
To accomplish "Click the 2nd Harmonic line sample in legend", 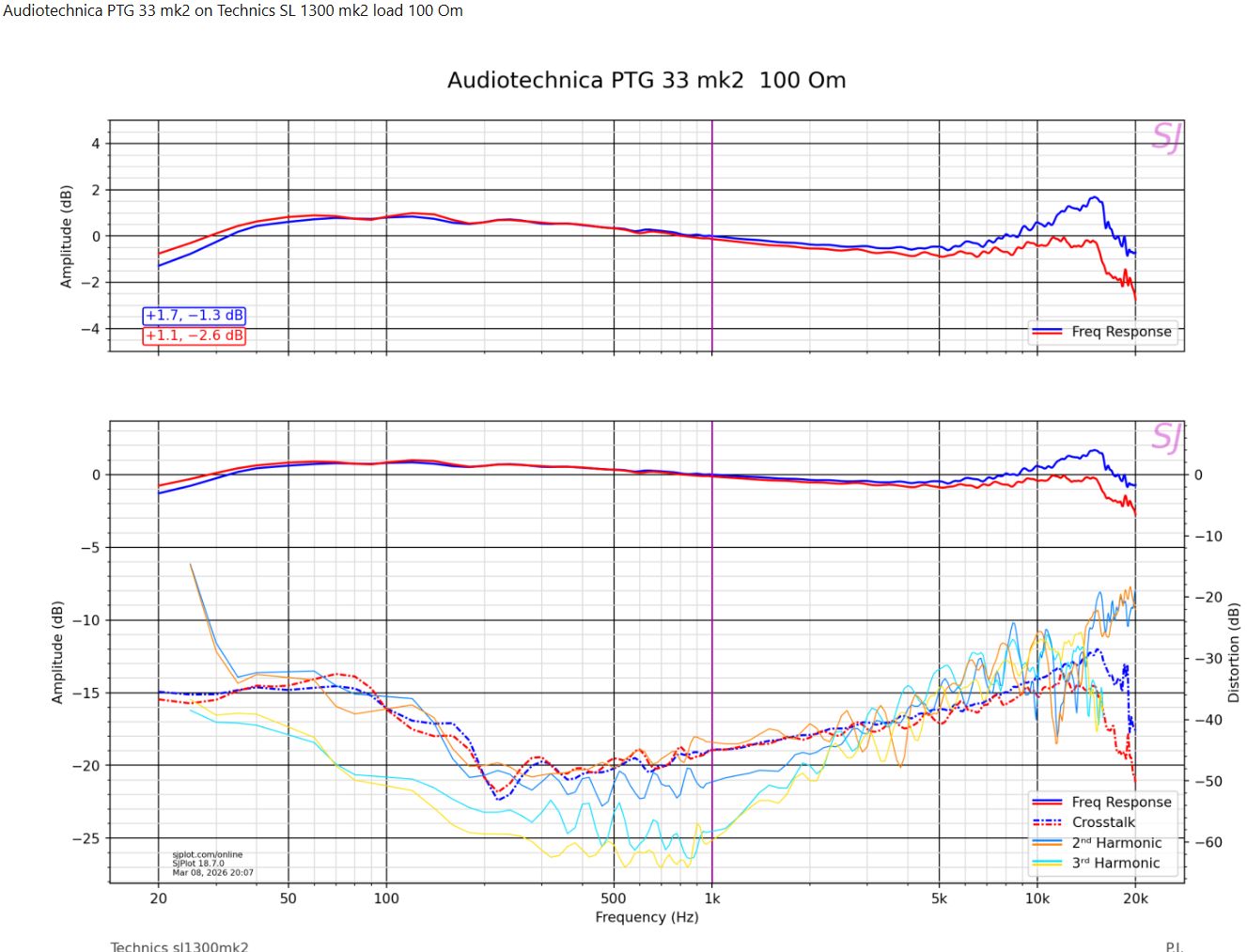I will coord(1047,843).
